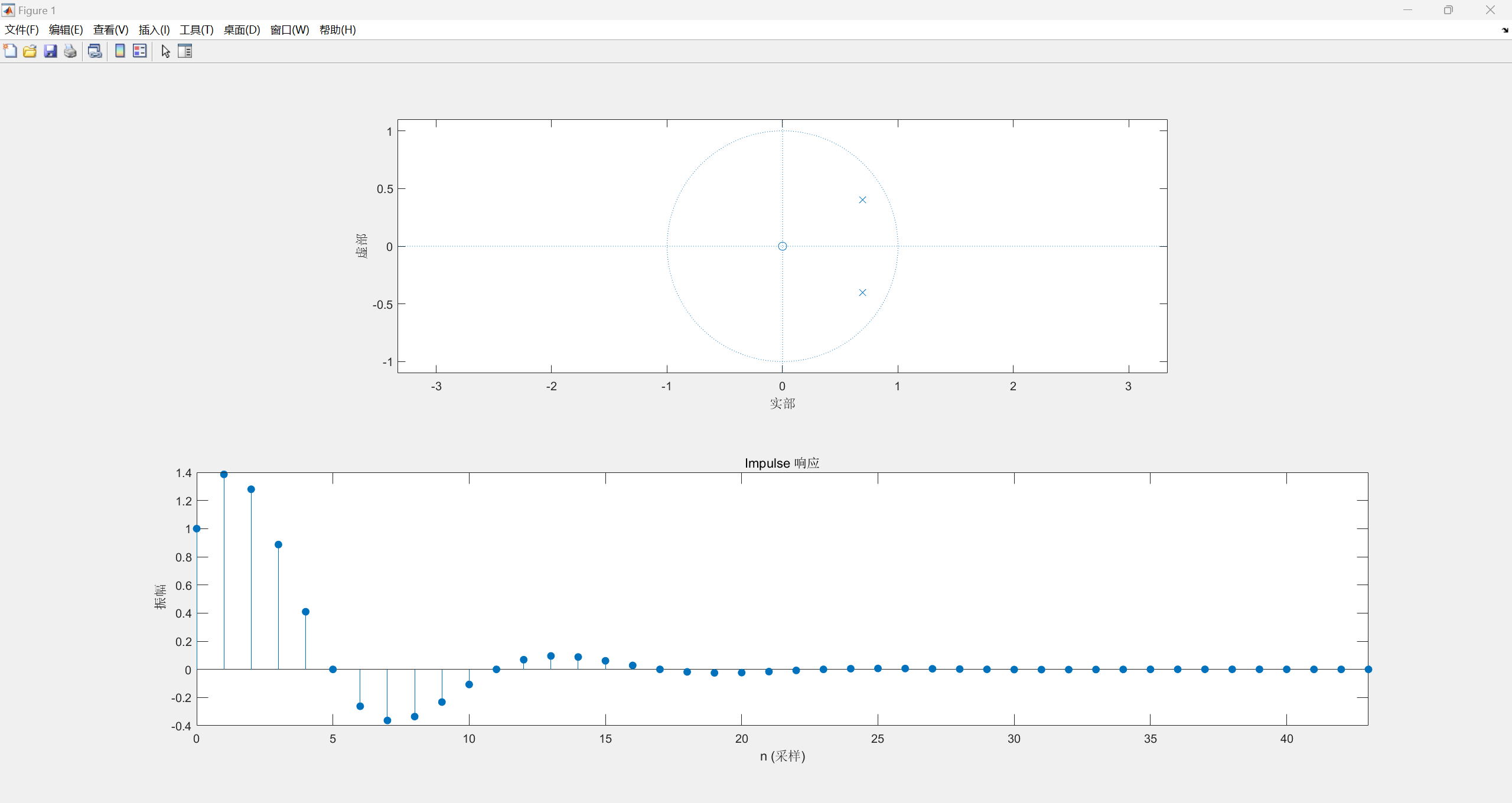Open the 工具(T) menu

click(x=197, y=30)
